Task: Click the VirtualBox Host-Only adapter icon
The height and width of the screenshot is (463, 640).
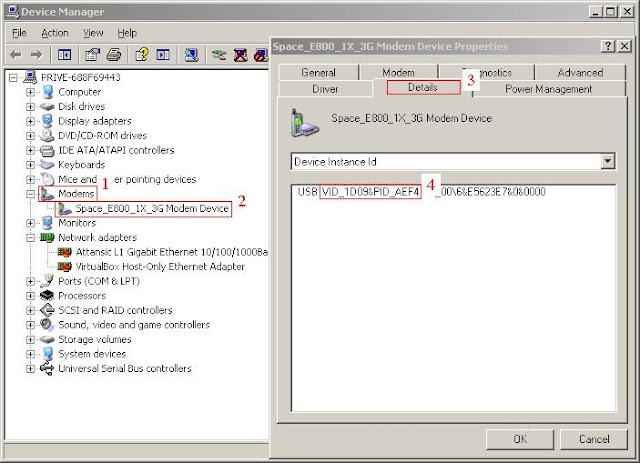Action: tap(65, 267)
